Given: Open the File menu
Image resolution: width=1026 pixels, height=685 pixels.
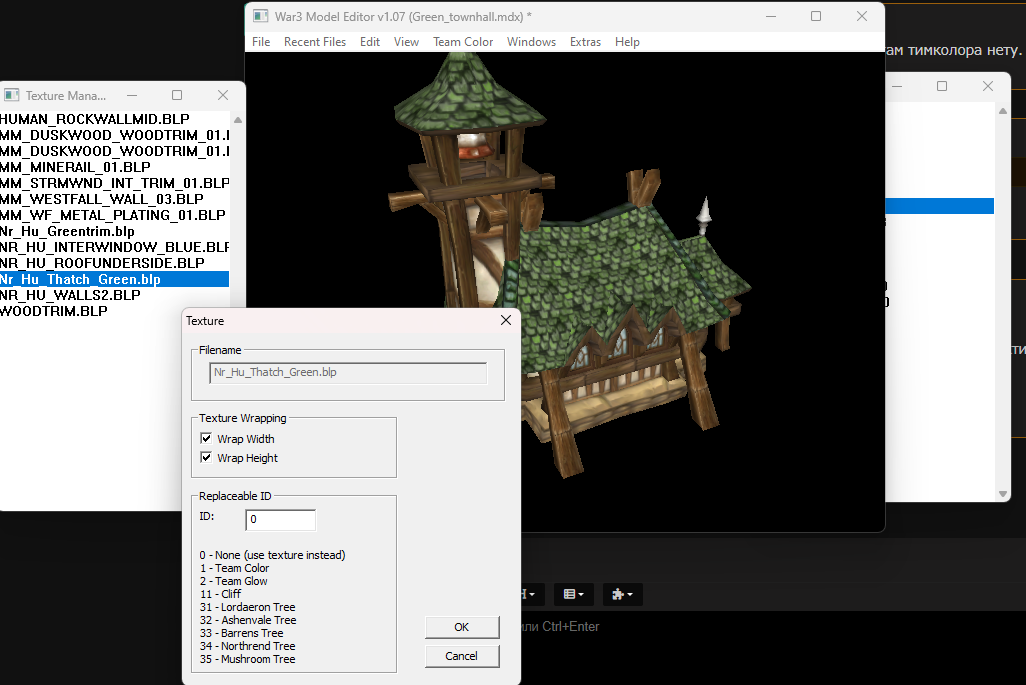Looking at the screenshot, I should 261,42.
